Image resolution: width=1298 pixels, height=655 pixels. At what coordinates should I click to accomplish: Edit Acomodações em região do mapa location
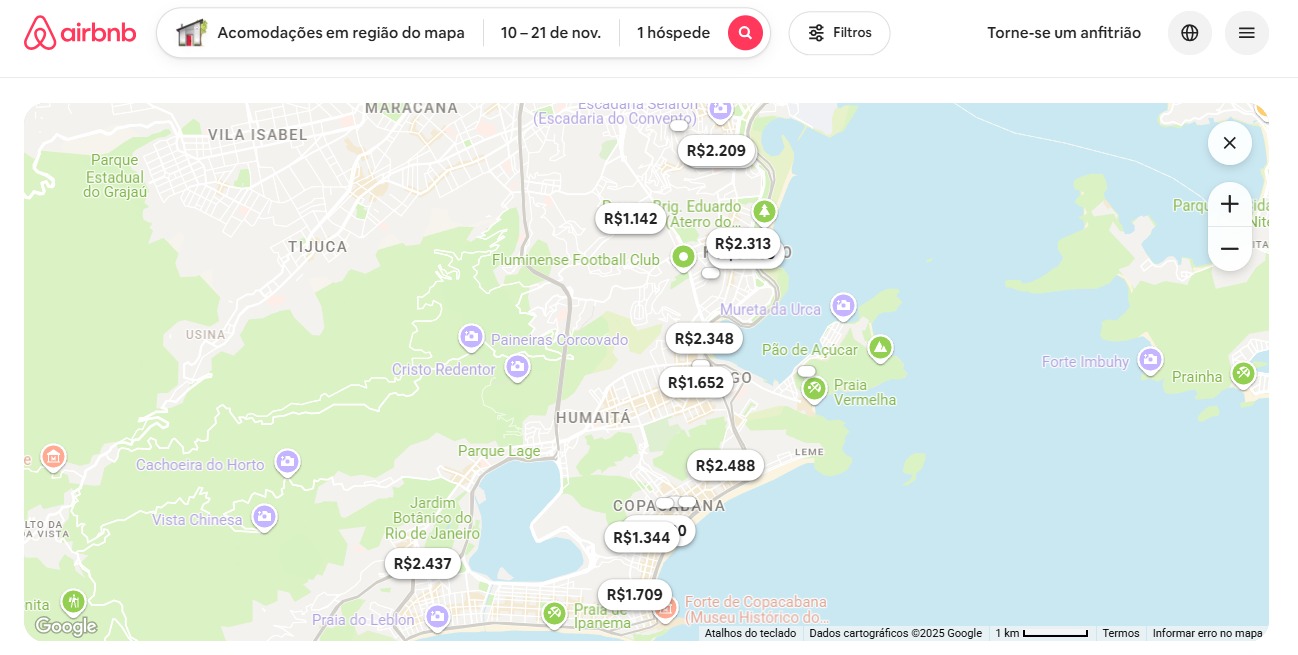(x=340, y=33)
